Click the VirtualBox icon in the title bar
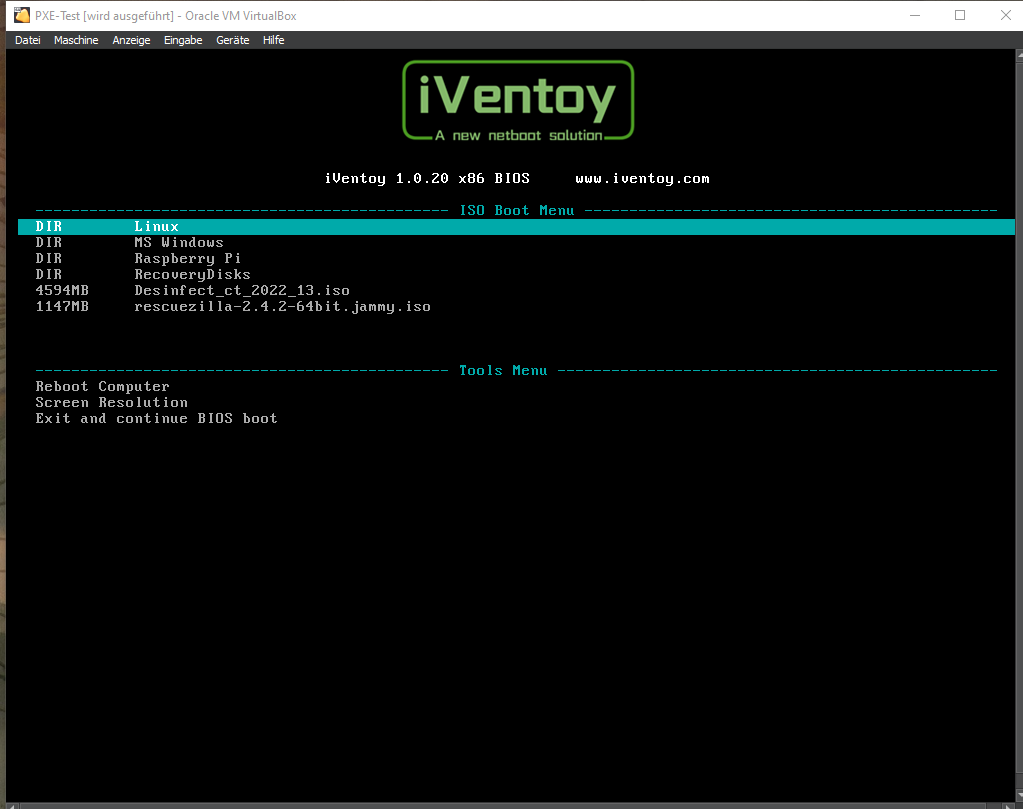 22,15
